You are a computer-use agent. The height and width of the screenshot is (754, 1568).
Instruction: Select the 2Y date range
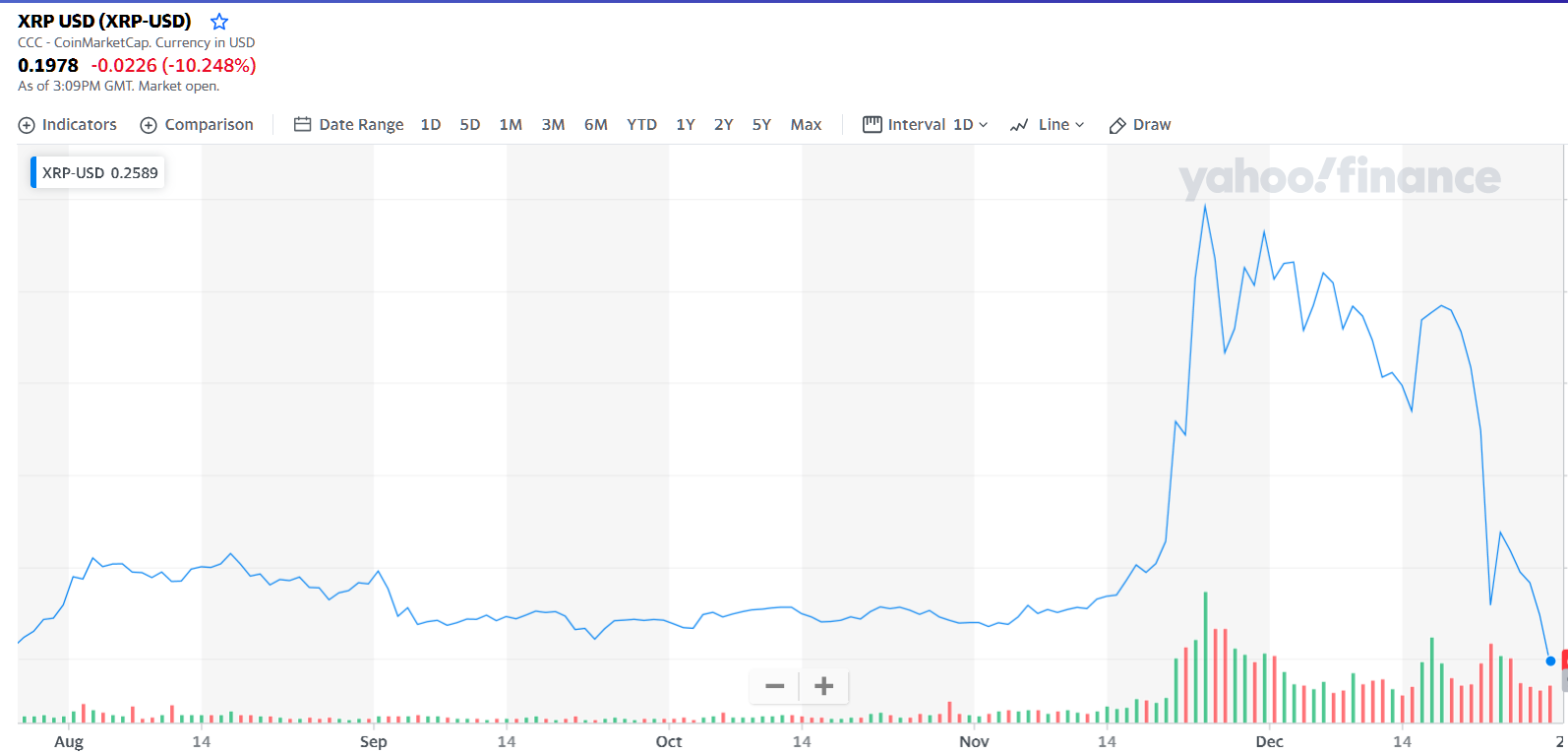[724, 125]
